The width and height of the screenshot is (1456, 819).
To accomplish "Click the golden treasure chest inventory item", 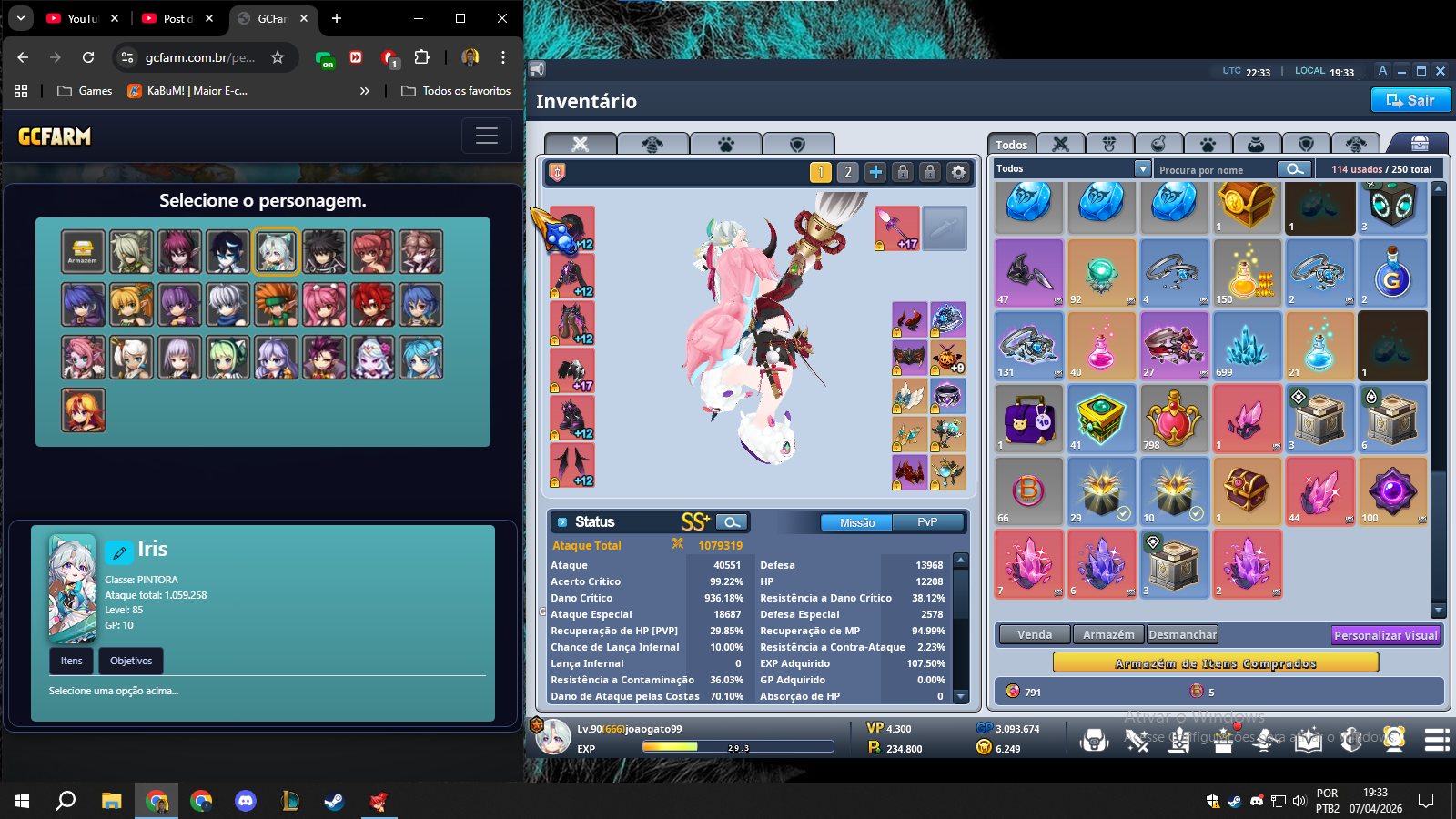I will (x=1247, y=206).
